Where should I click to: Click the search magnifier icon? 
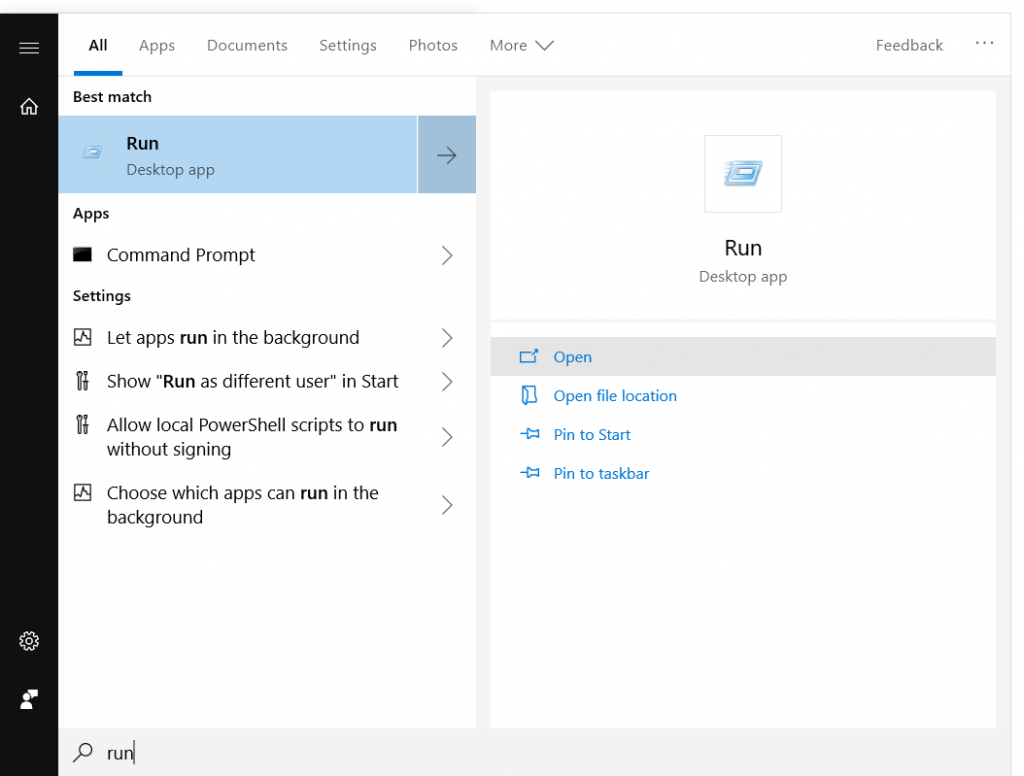pos(83,752)
